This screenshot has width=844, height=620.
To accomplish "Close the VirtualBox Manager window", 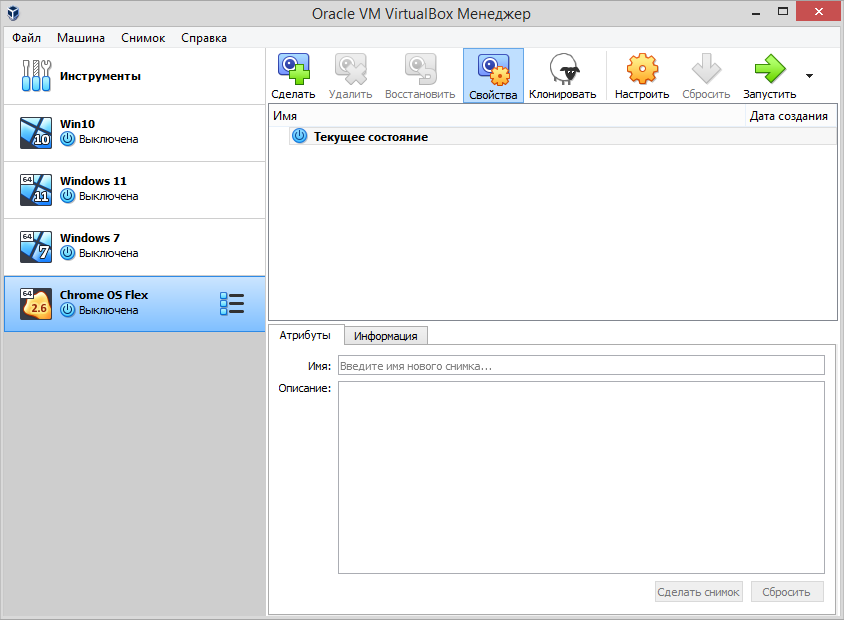I will click(x=819, y=11).
